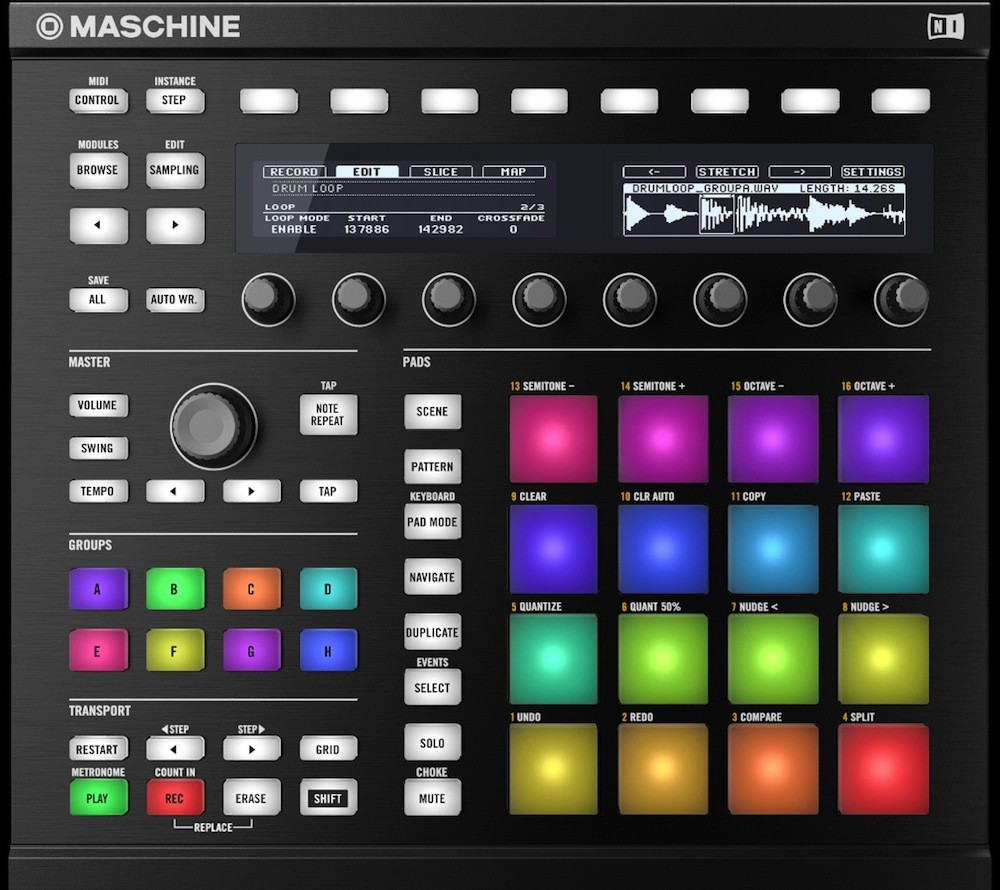Trigger pad 15 labeled OCTAVE -
The height and width of the screenshot is (890, 1000).
pyautogui.click(x=773, y=439)
